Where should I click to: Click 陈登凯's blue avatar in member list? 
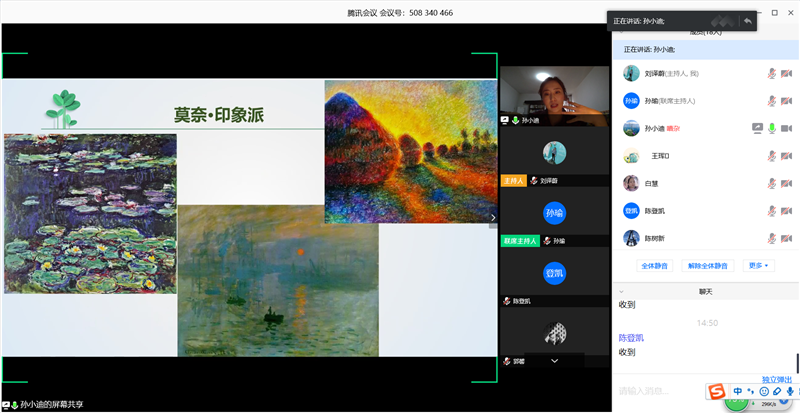tap(631, 211)
